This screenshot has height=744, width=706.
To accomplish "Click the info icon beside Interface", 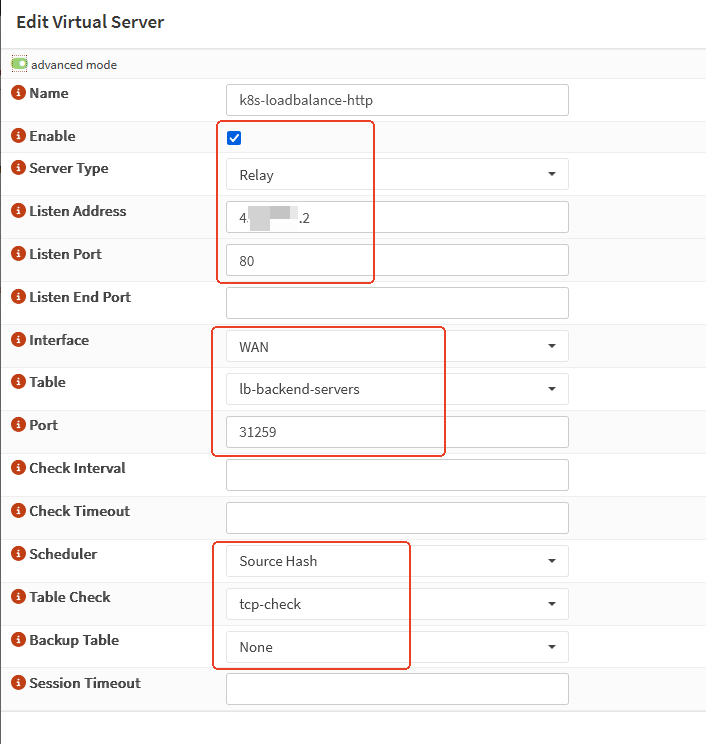I will pos(18,340).
